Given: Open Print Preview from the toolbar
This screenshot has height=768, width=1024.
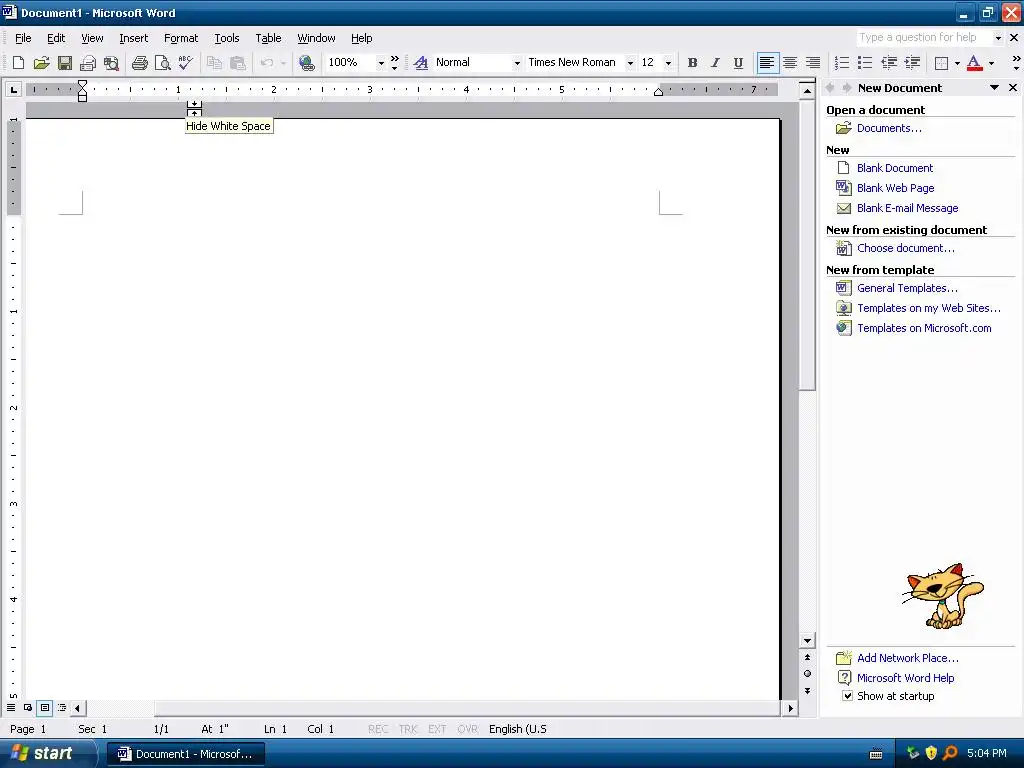Looking at the screenshot, I should 162,63.
